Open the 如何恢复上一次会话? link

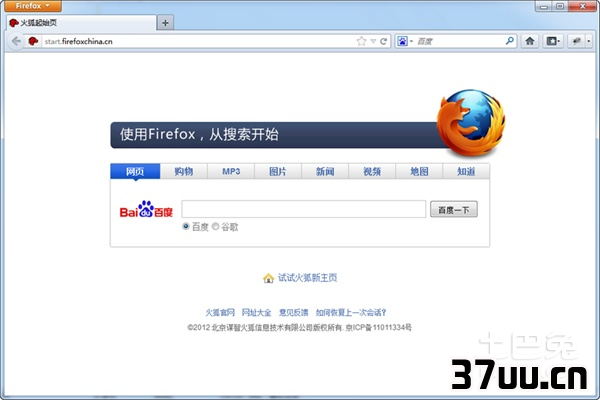coord(351,313)
